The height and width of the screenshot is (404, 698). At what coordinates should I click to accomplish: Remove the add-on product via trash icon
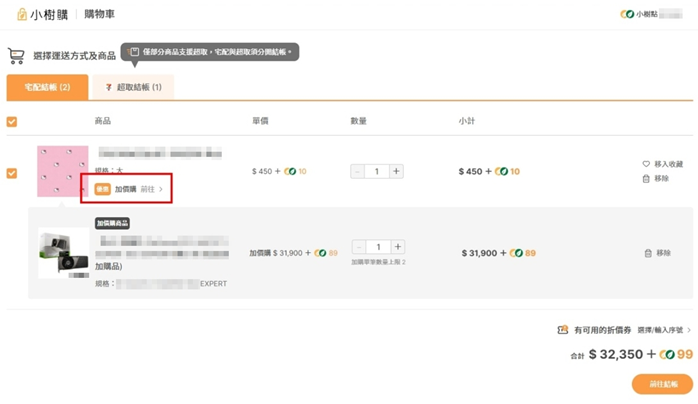point(649,253)
